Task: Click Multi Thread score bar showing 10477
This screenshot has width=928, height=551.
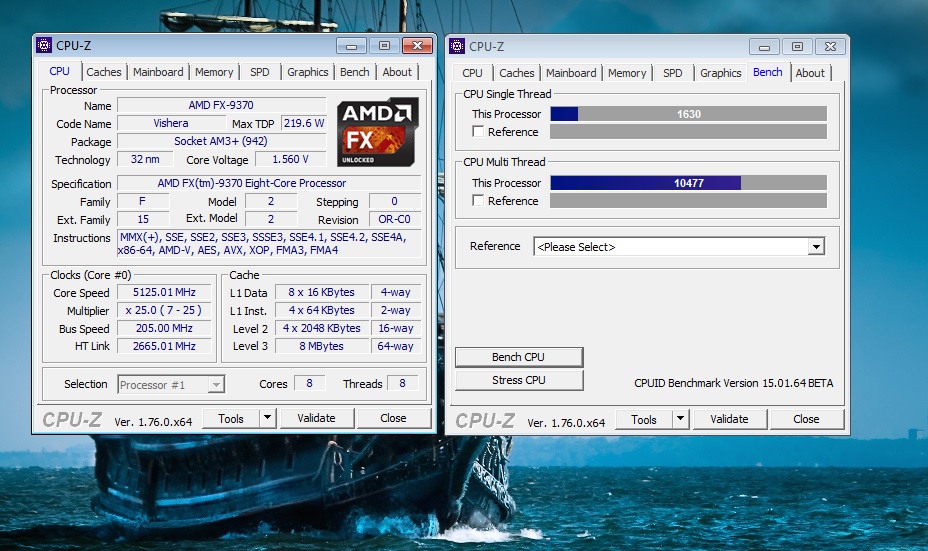Action: (x=688, y=183)
